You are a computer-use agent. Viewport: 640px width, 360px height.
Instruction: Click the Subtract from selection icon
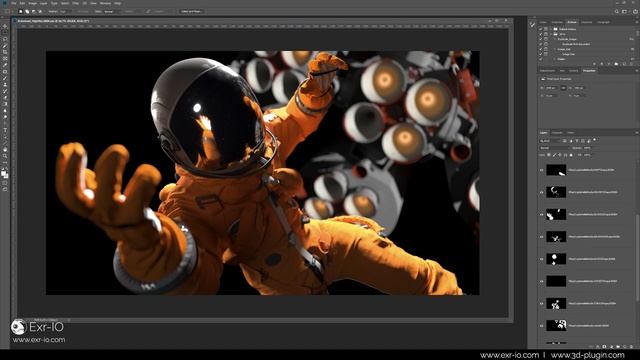(x=33, y=11)
